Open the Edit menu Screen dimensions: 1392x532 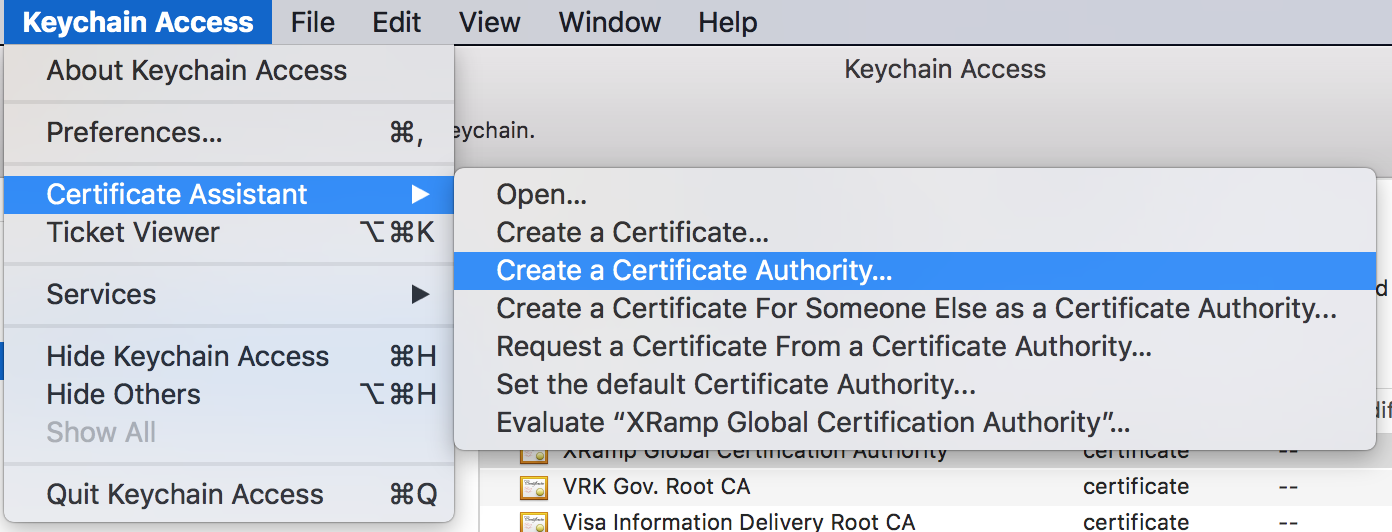point(397,22)
